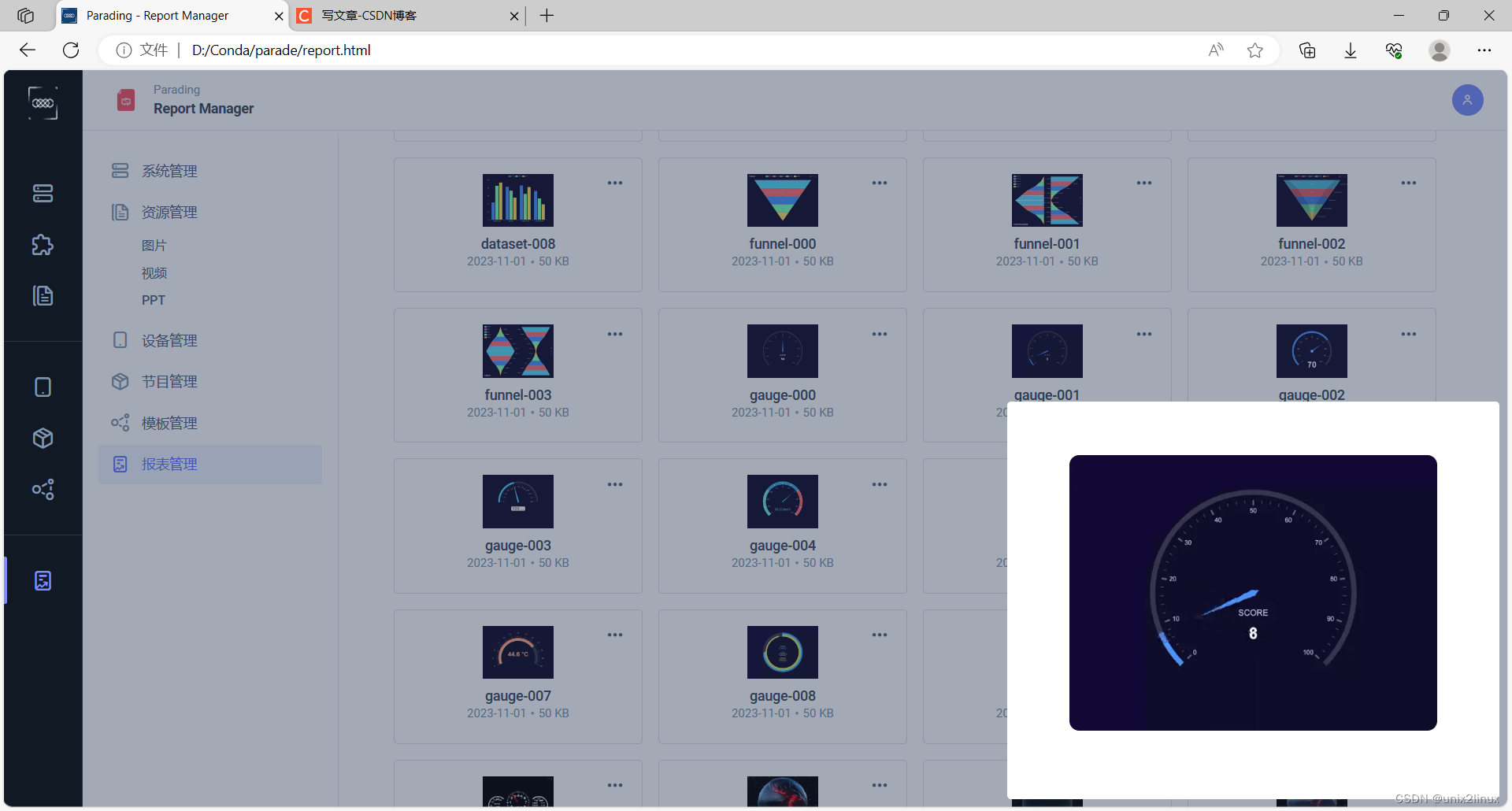1512x811 pixels.
Task: Reload the page with refresh button
Action: point(71,50)
